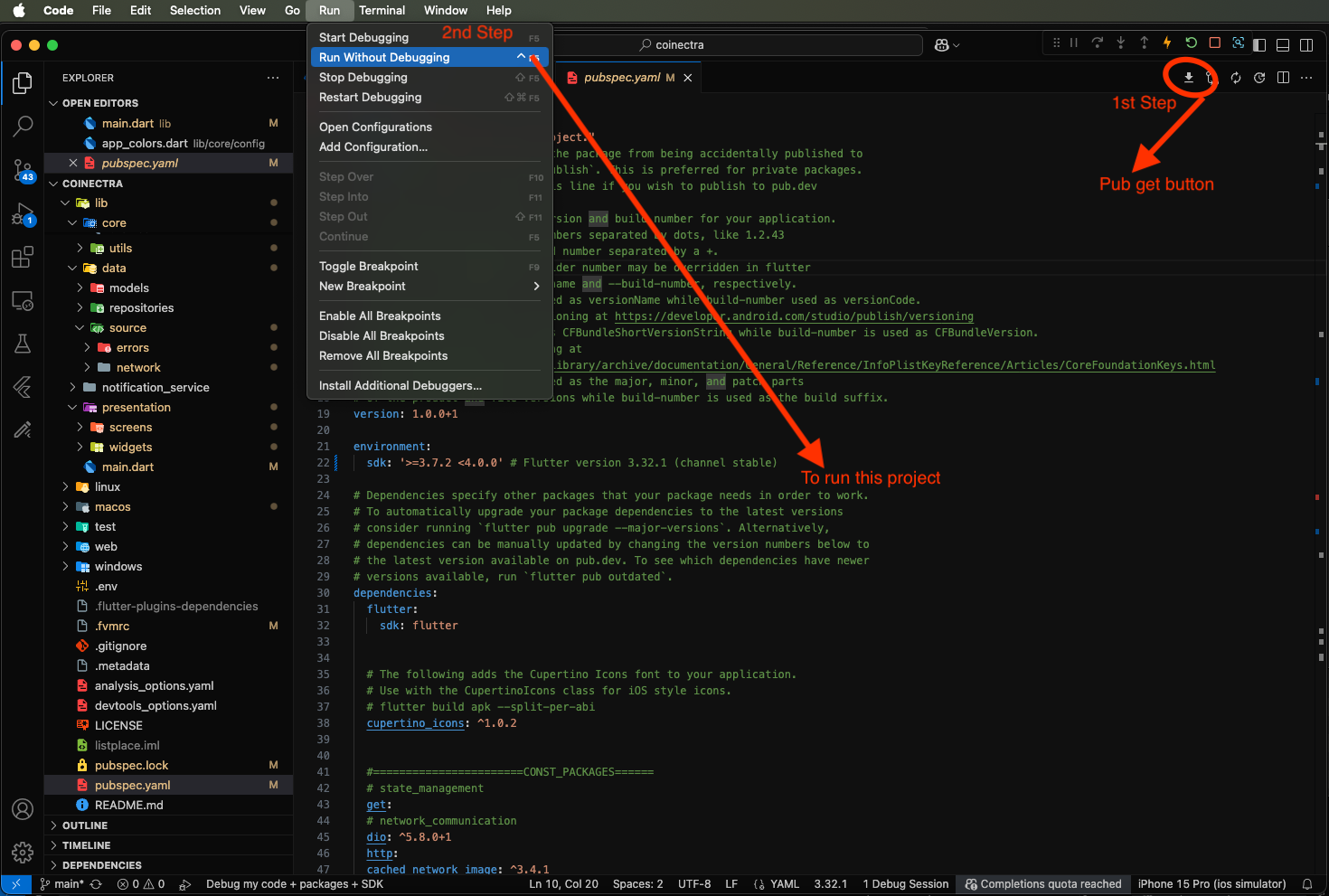Click the refresh arrows icon in editor actions
This screenshot has height=896, width=1329.
click(1236, 78)
